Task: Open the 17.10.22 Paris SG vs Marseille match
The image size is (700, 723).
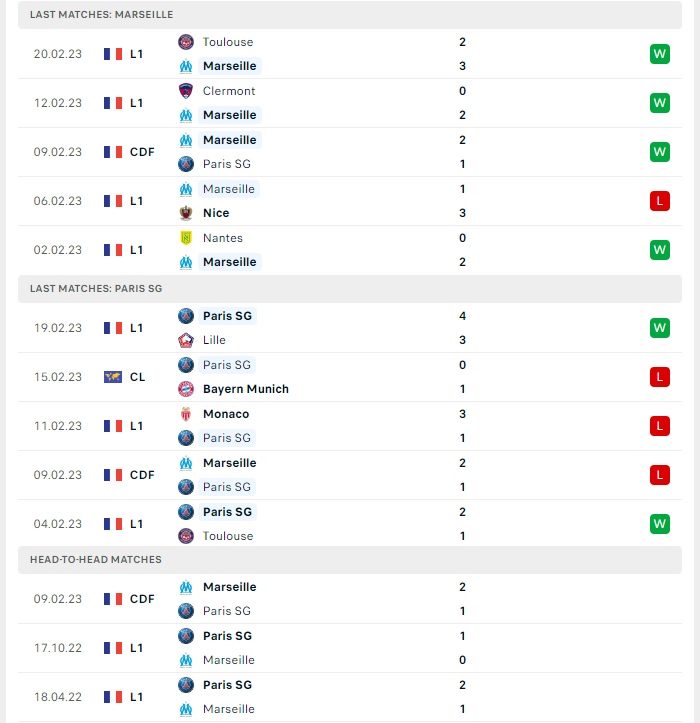Action: pyautogui.click(x=350, y=648)
